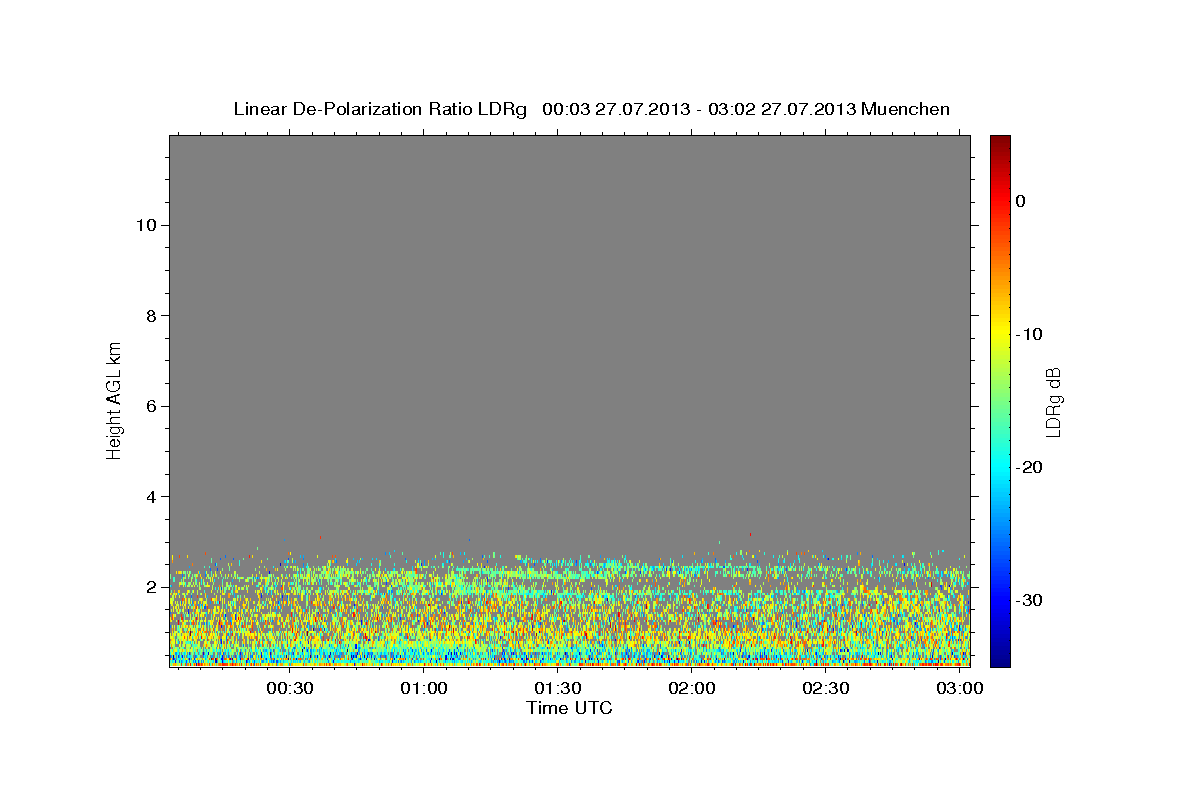Click the colorbar value -10
The height and width of the screenshot is (800, 1200).
click(1029, 334)
